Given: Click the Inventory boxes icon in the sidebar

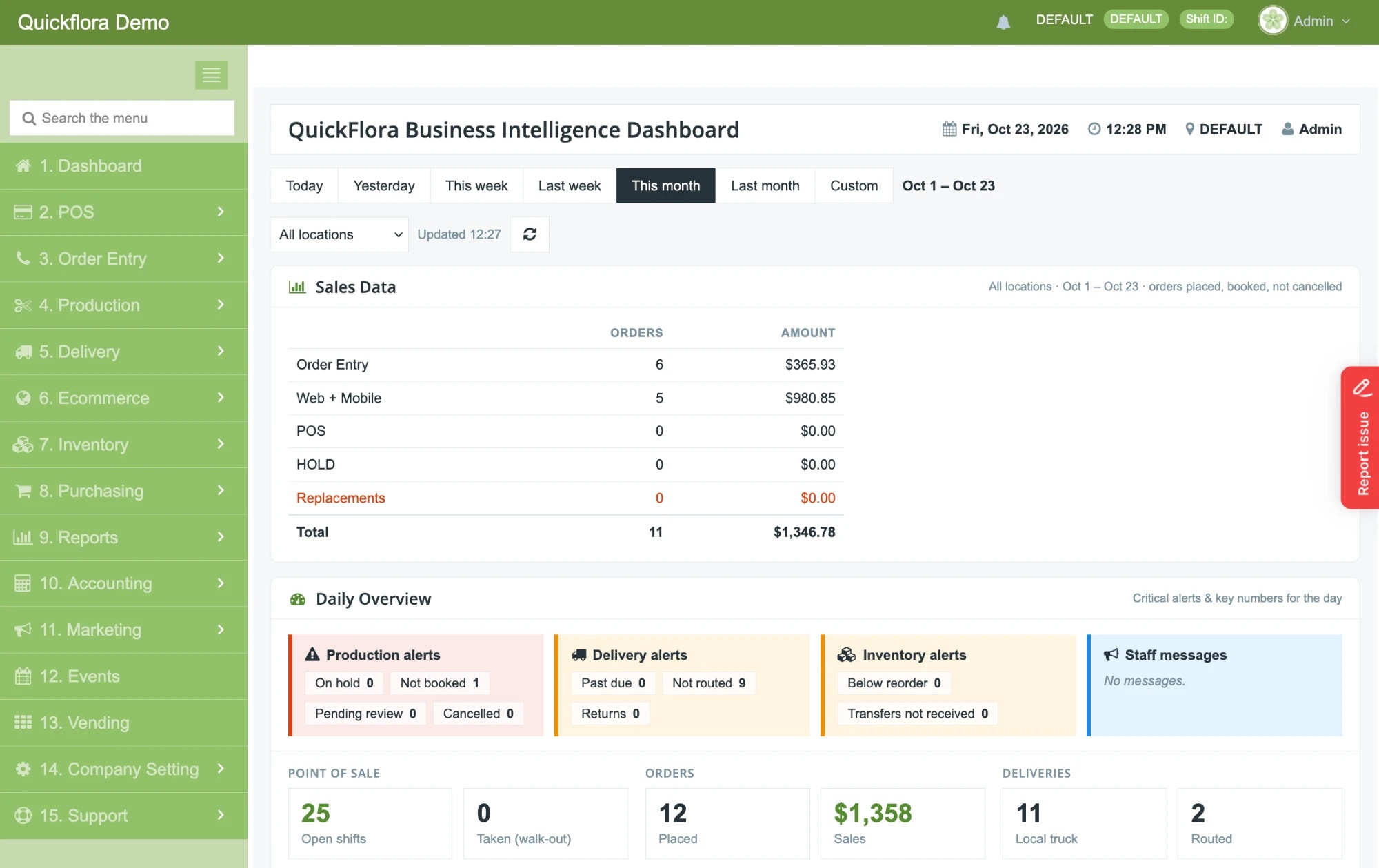Looking at the screenshot, I should 23,445.
